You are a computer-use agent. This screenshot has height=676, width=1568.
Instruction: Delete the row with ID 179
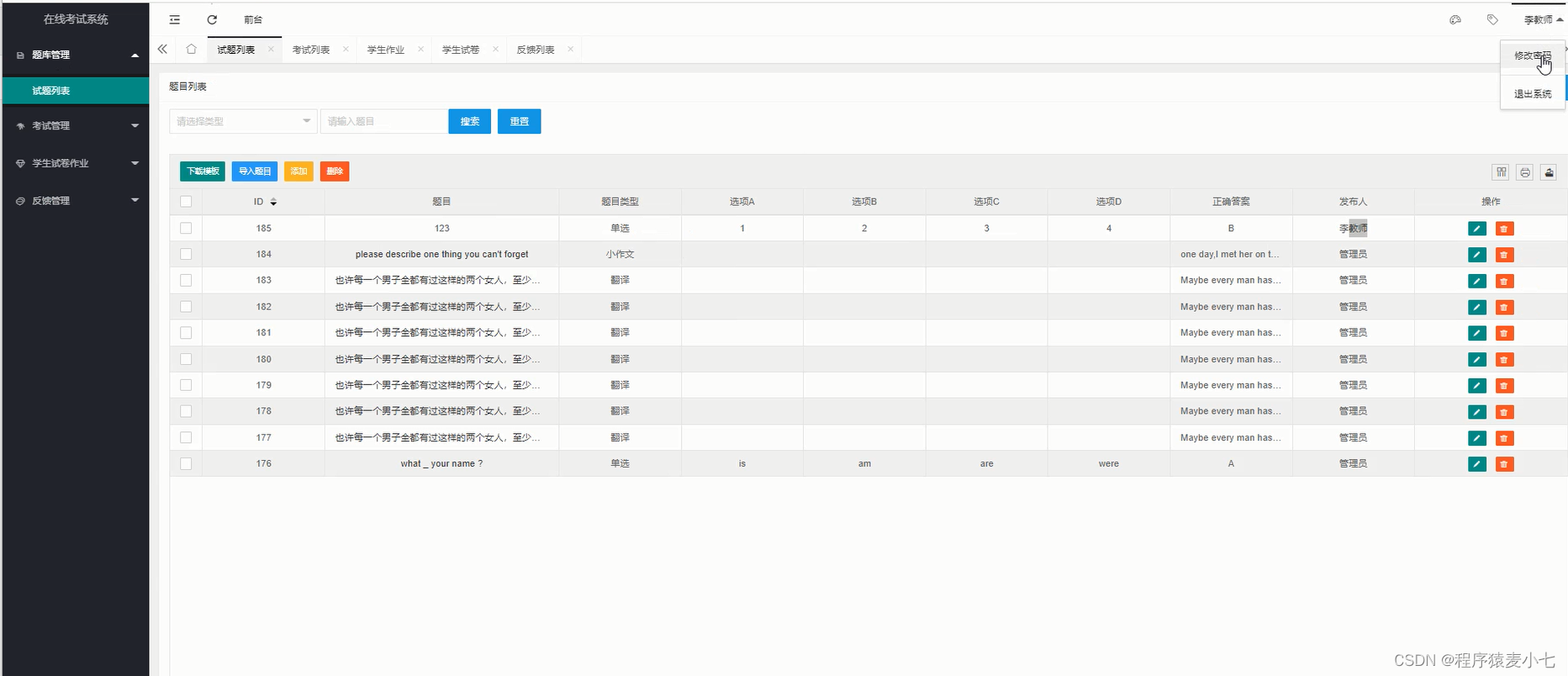click(x=1505, y=386)
